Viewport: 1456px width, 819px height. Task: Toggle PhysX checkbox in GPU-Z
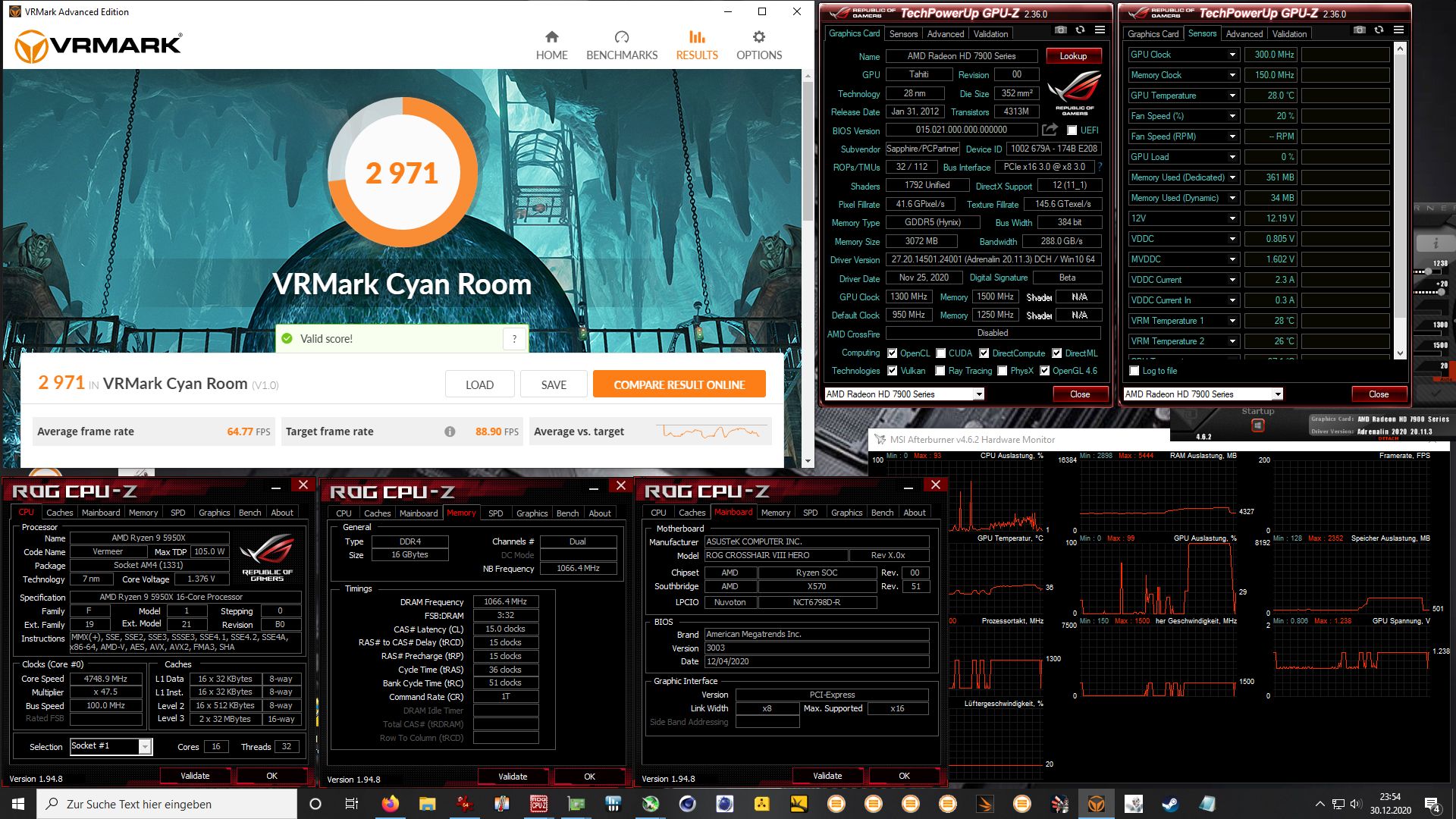(1003, 371)
